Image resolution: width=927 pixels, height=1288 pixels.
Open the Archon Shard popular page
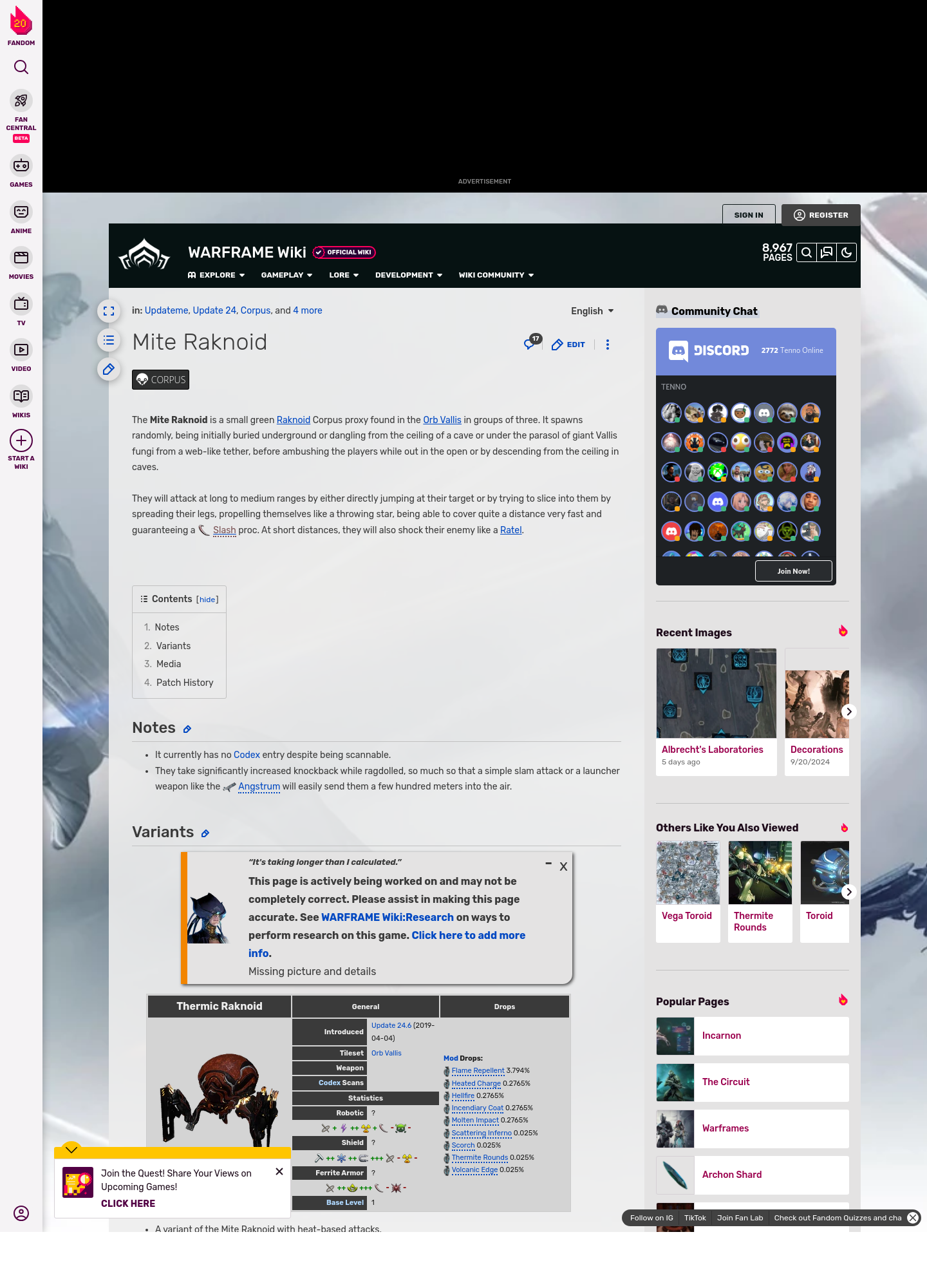coord(753,1175)
